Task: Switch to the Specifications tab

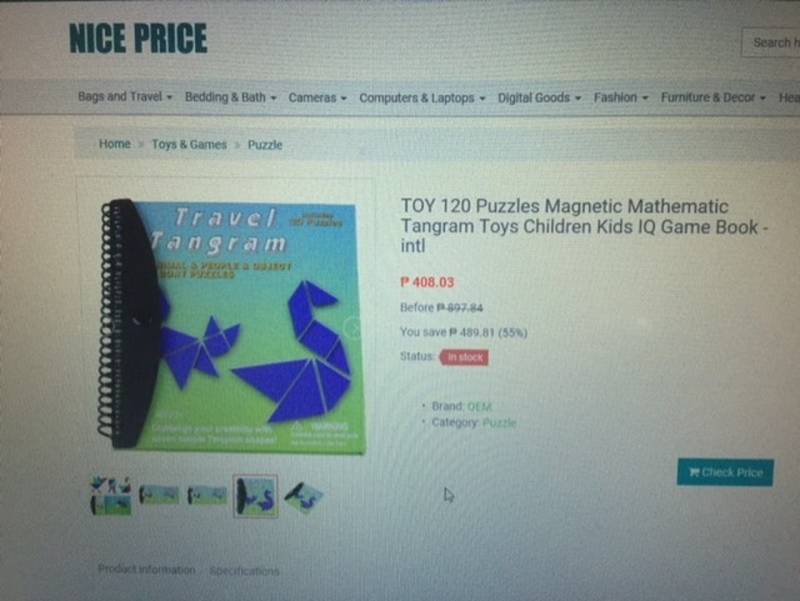Action: 244,571
